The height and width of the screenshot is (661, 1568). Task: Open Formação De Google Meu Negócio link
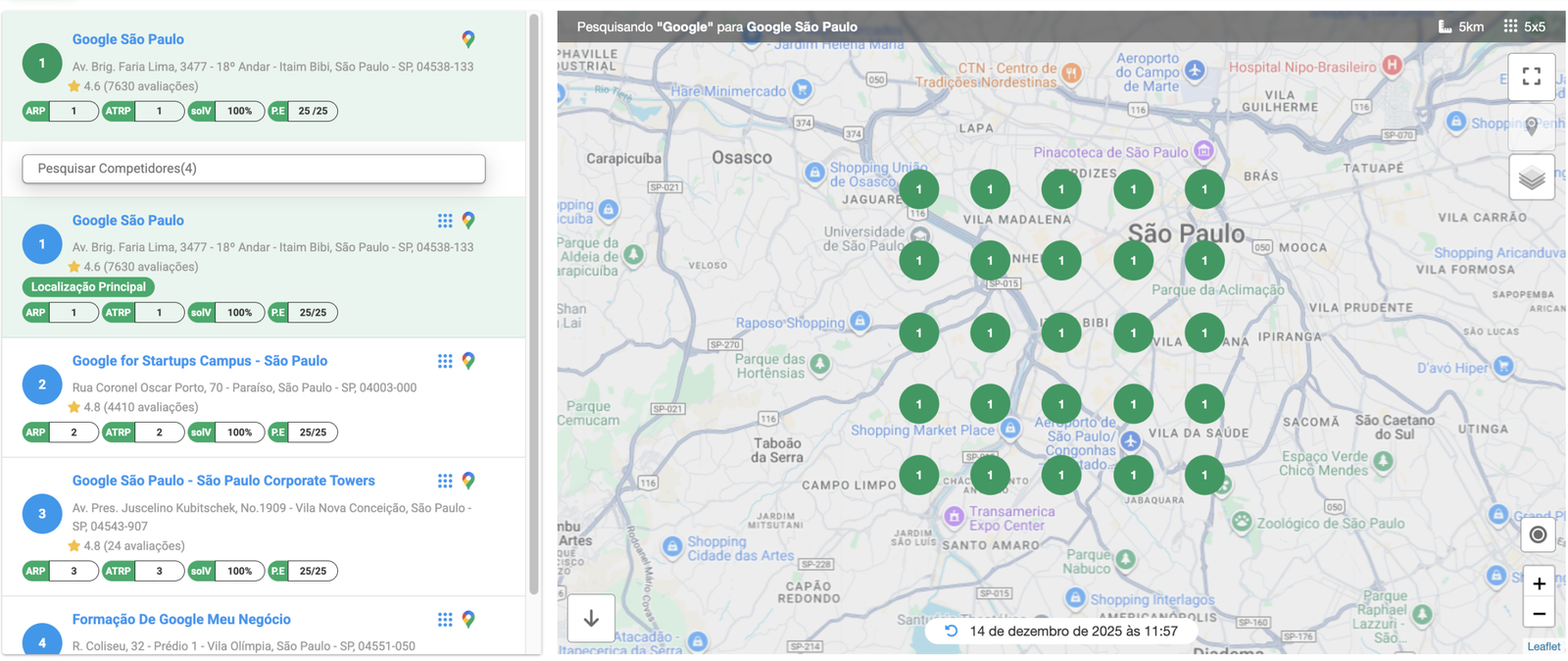pos(181,620)
